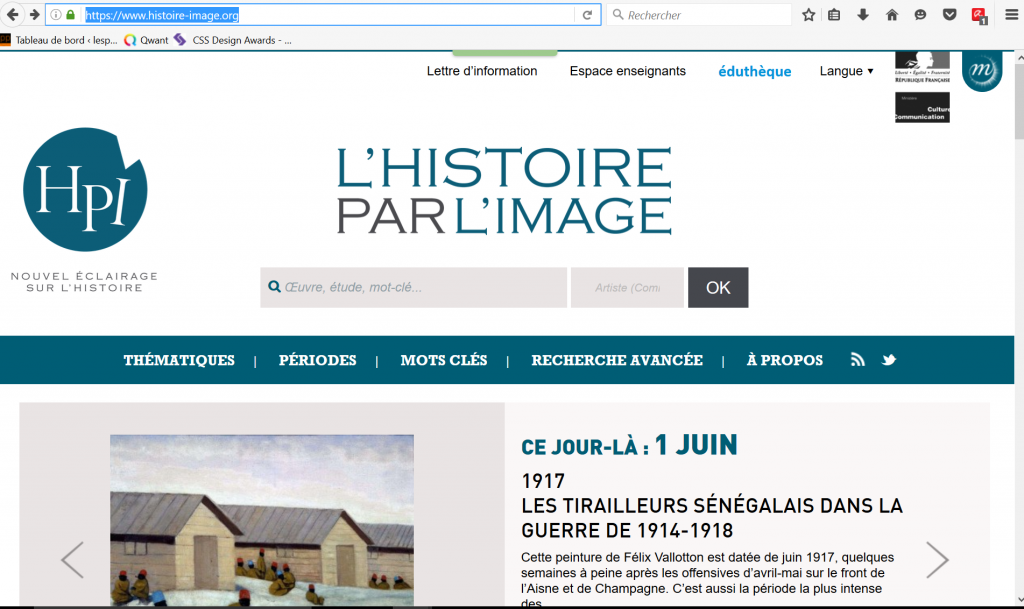Open the Avira extension with the red badge

pyautogui.click(x=976, y=15)
